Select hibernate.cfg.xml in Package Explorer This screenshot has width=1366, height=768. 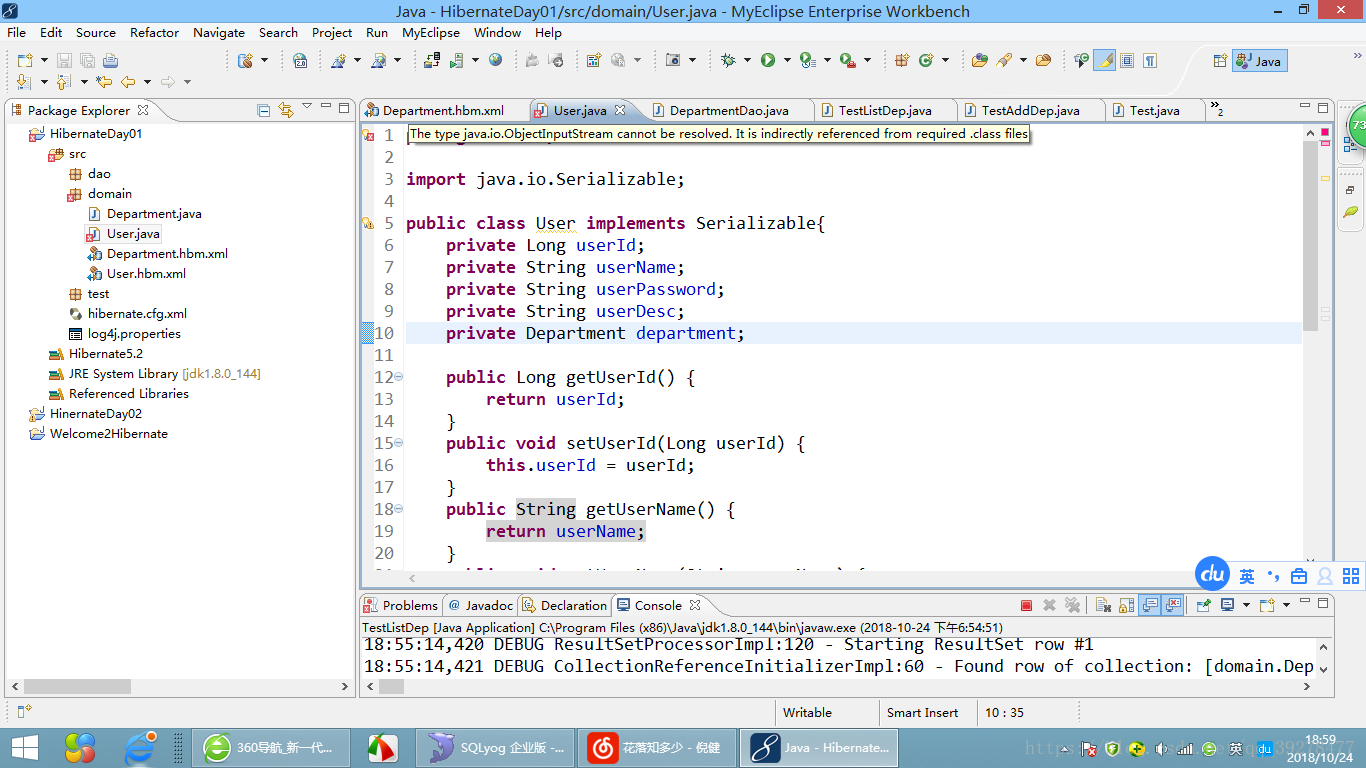click(137, 313)
